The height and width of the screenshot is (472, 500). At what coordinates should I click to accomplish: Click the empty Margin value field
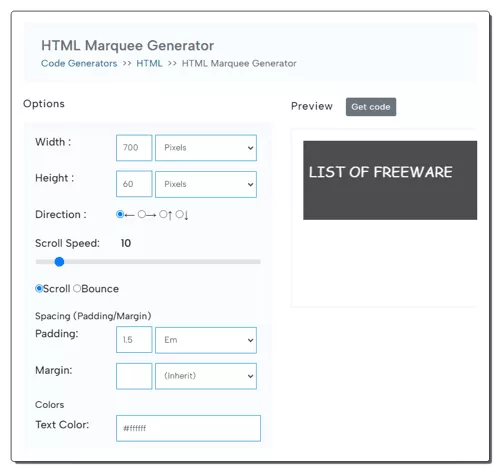click(134, 376)
